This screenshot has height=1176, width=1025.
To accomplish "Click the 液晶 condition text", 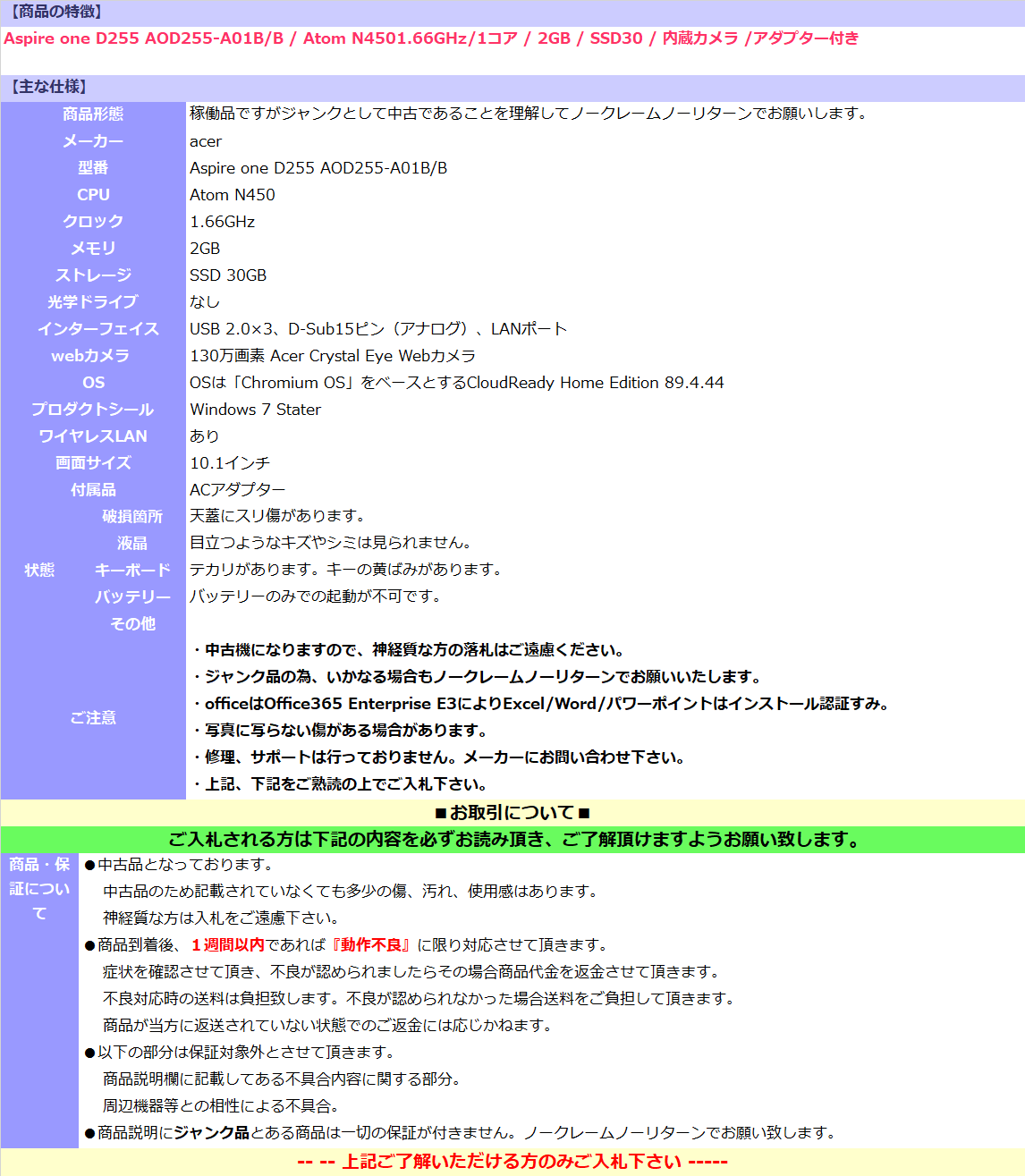I will [x=331, y=543].
